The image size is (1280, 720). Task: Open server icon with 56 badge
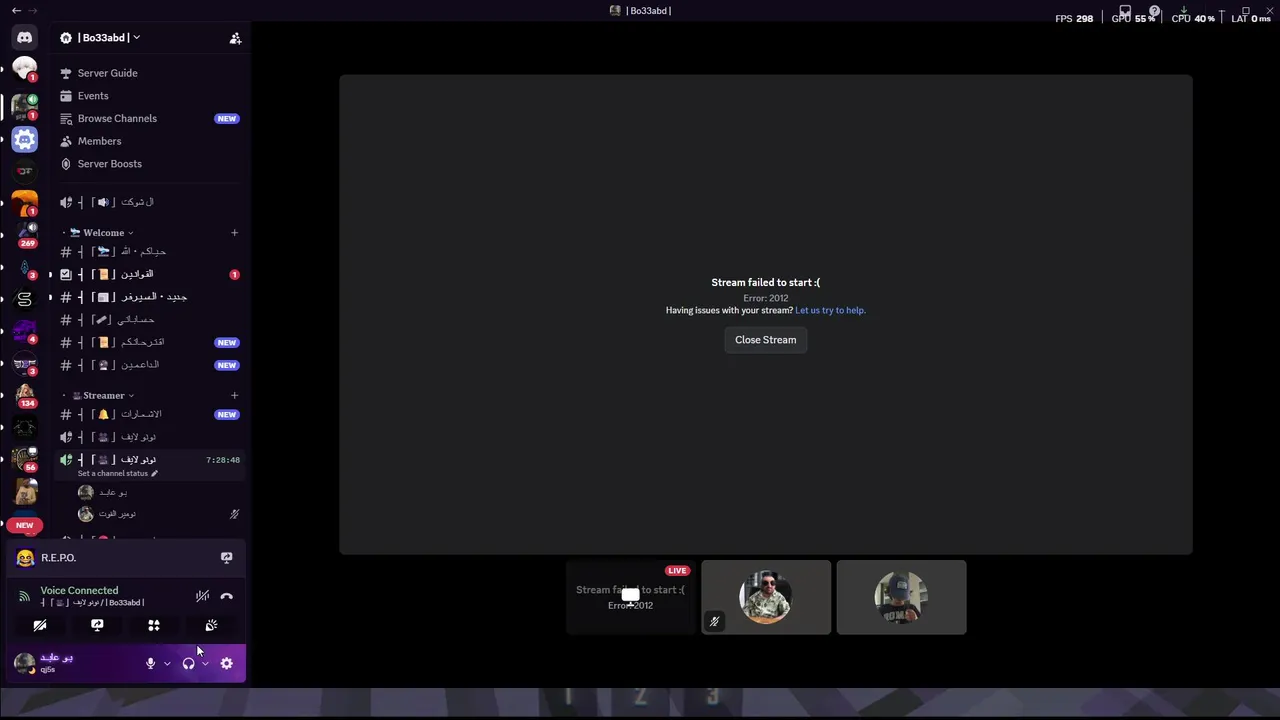point(25,459)
